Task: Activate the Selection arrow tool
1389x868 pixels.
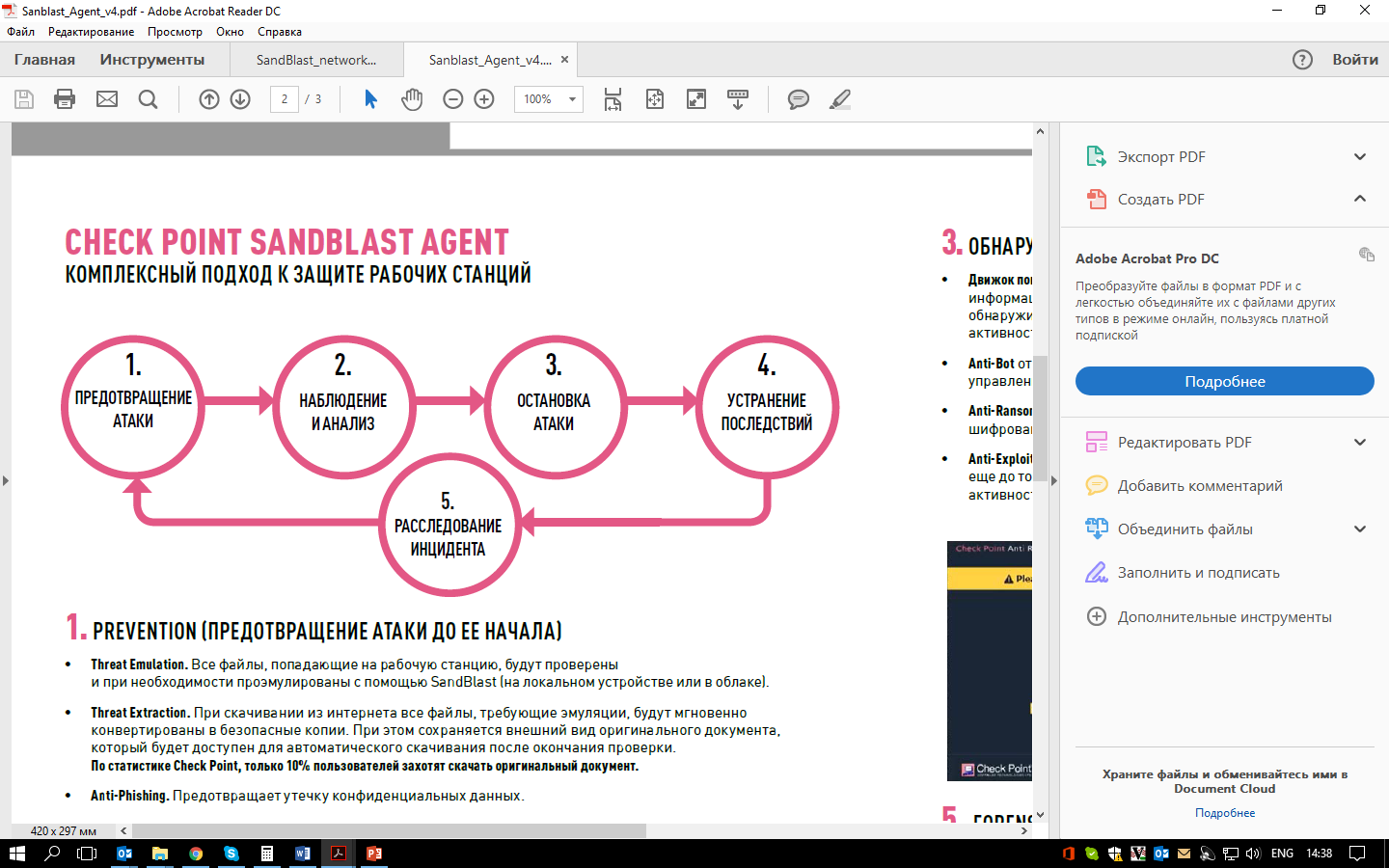Action: (x=370, y=99)
